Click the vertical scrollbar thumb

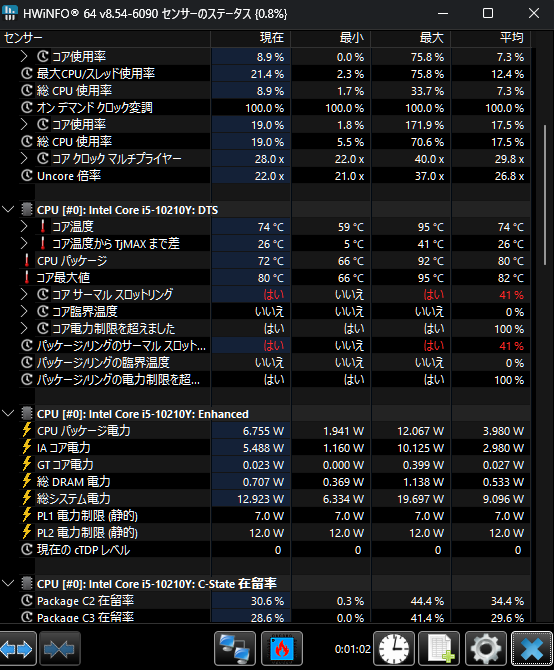tap(545, 195)
